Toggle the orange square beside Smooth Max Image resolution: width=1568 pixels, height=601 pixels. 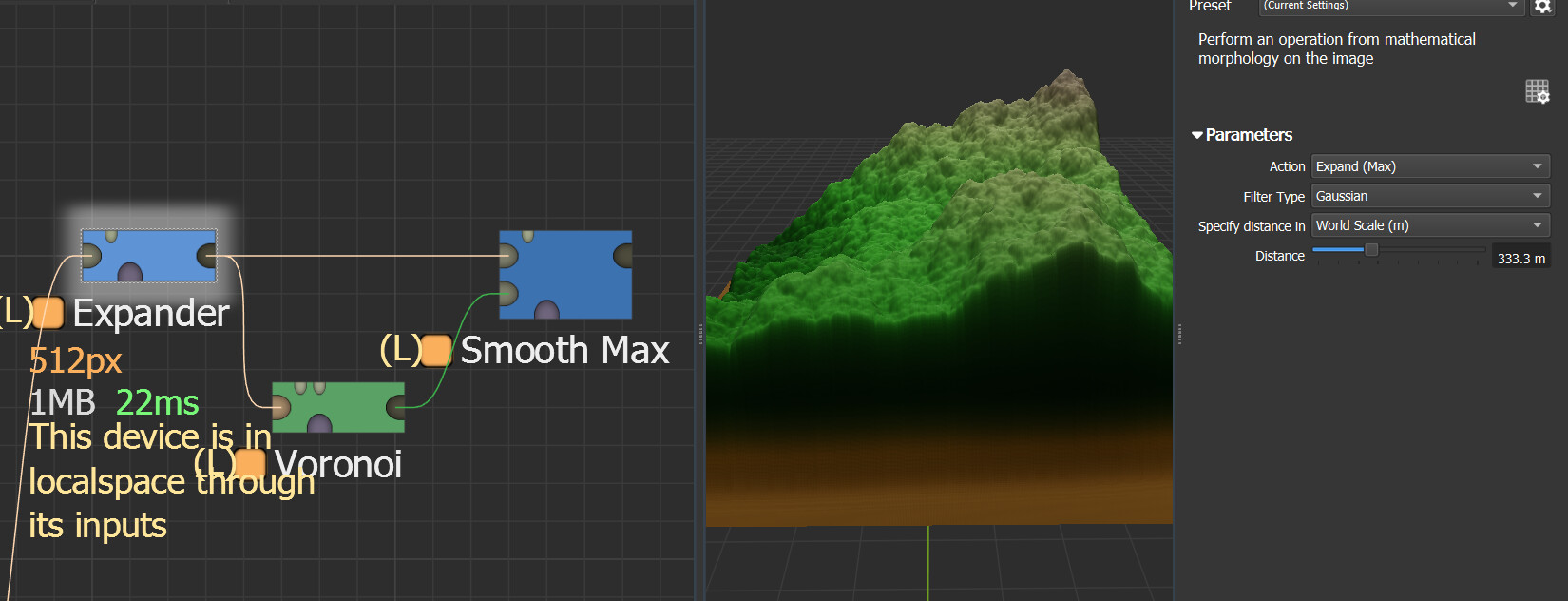[435, 351]
